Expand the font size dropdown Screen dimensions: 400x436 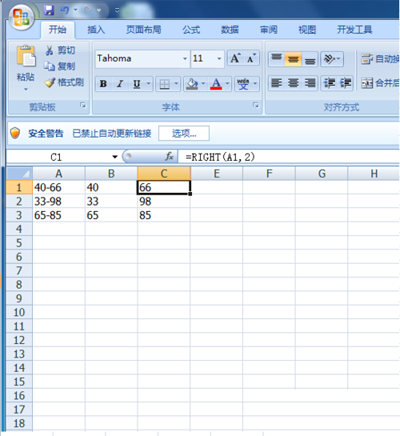(x=219, y=59)
